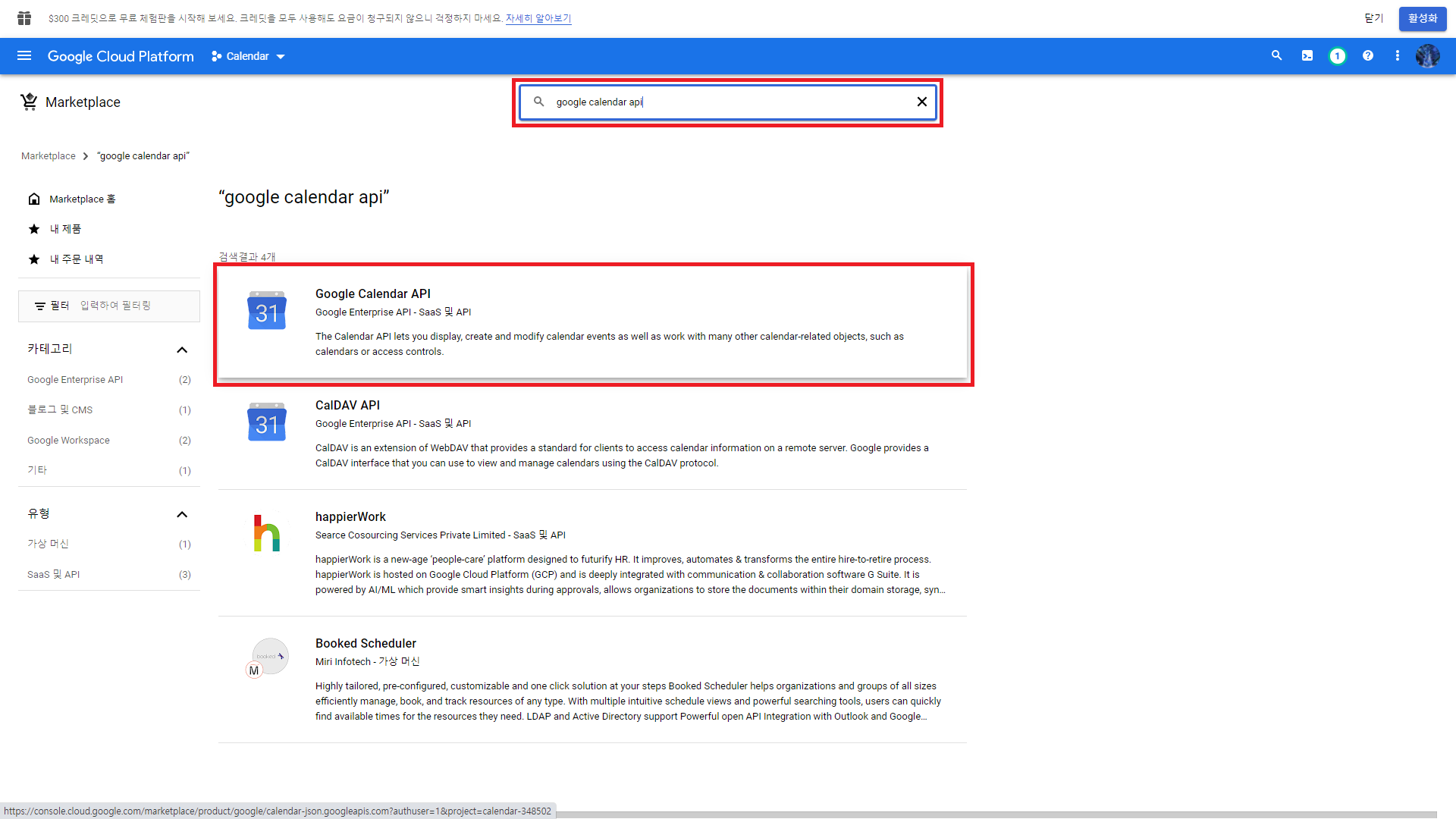Click the Booked Scheduler logo
The image size is (1456, 819).
tap(268, 658)
